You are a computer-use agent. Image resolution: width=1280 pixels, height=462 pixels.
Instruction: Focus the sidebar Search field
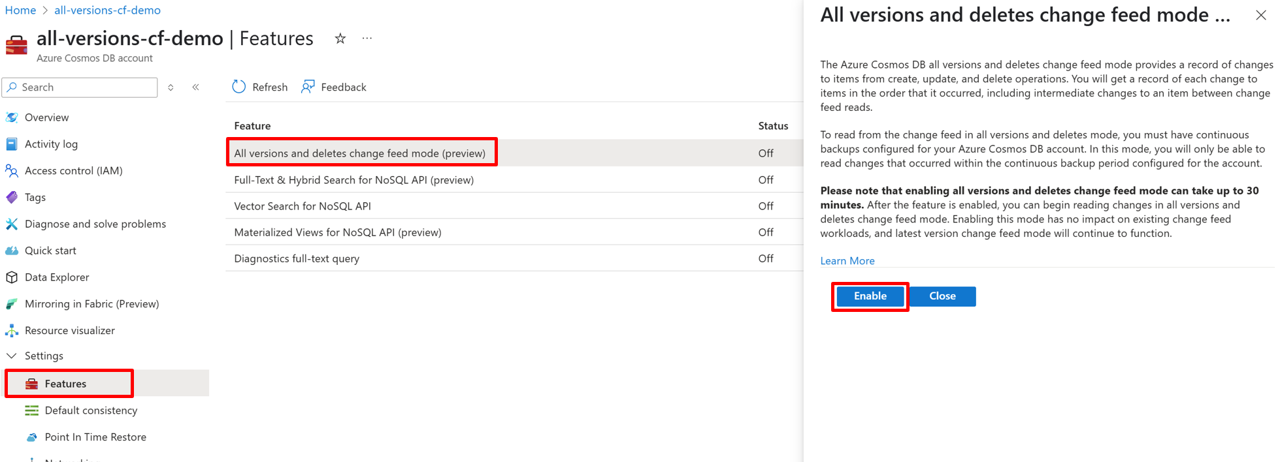click(x=80, y=88)
